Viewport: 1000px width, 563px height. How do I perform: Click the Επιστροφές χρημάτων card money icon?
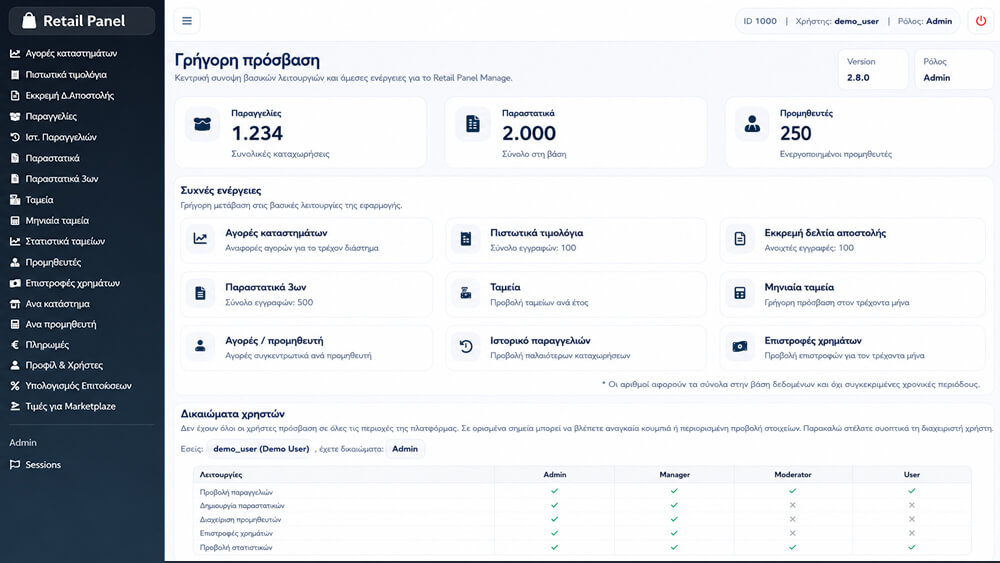coord(740,347)
